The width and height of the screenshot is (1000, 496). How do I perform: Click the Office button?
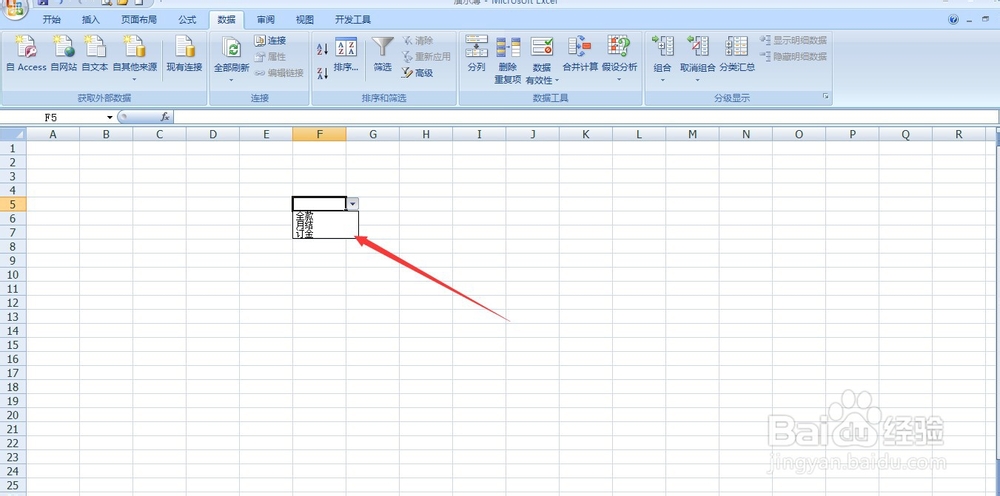point(14,8)
